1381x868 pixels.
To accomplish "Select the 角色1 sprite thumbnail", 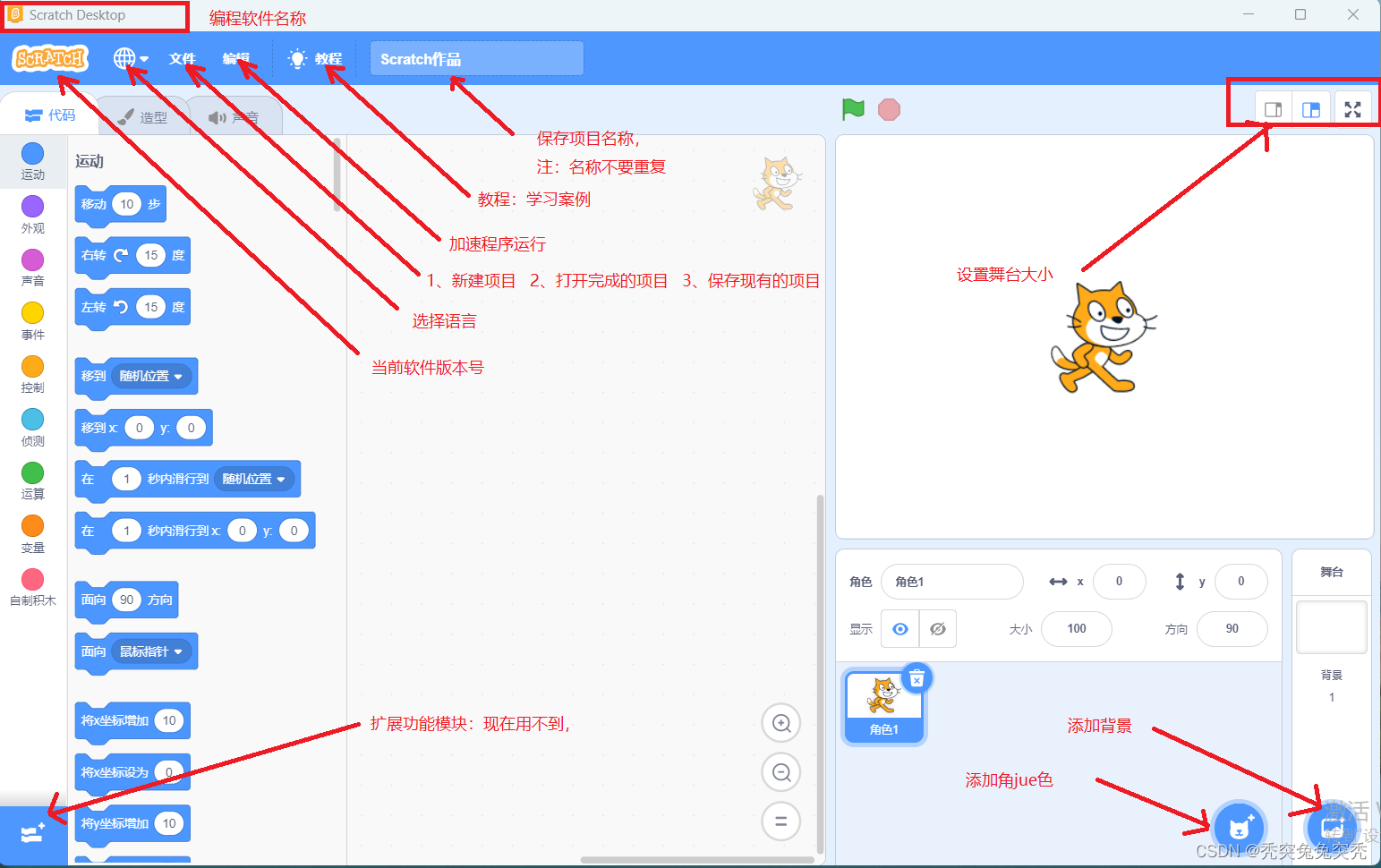I will pyautogui.click(x=883, y=708).
